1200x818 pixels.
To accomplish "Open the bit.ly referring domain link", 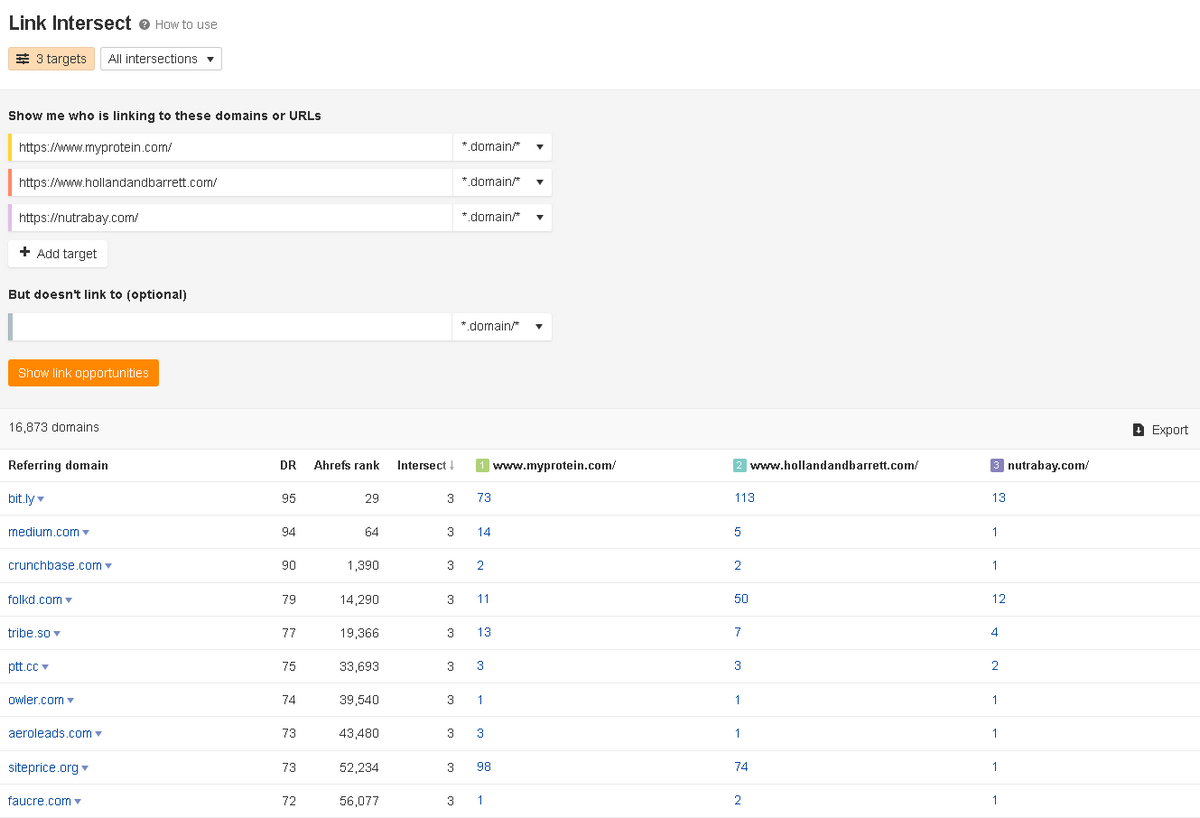I will 21,498.
